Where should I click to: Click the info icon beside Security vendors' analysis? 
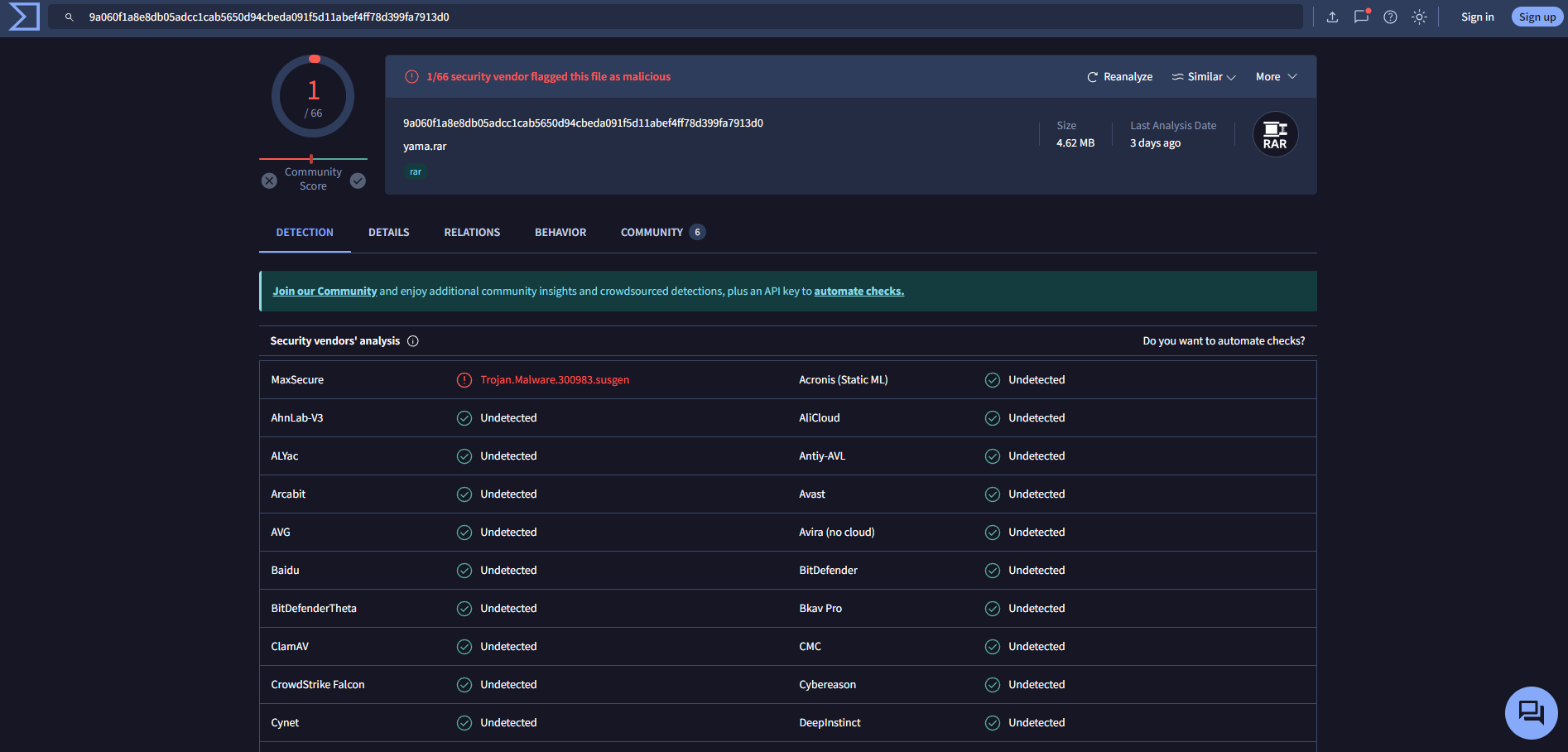coord(413,341)
